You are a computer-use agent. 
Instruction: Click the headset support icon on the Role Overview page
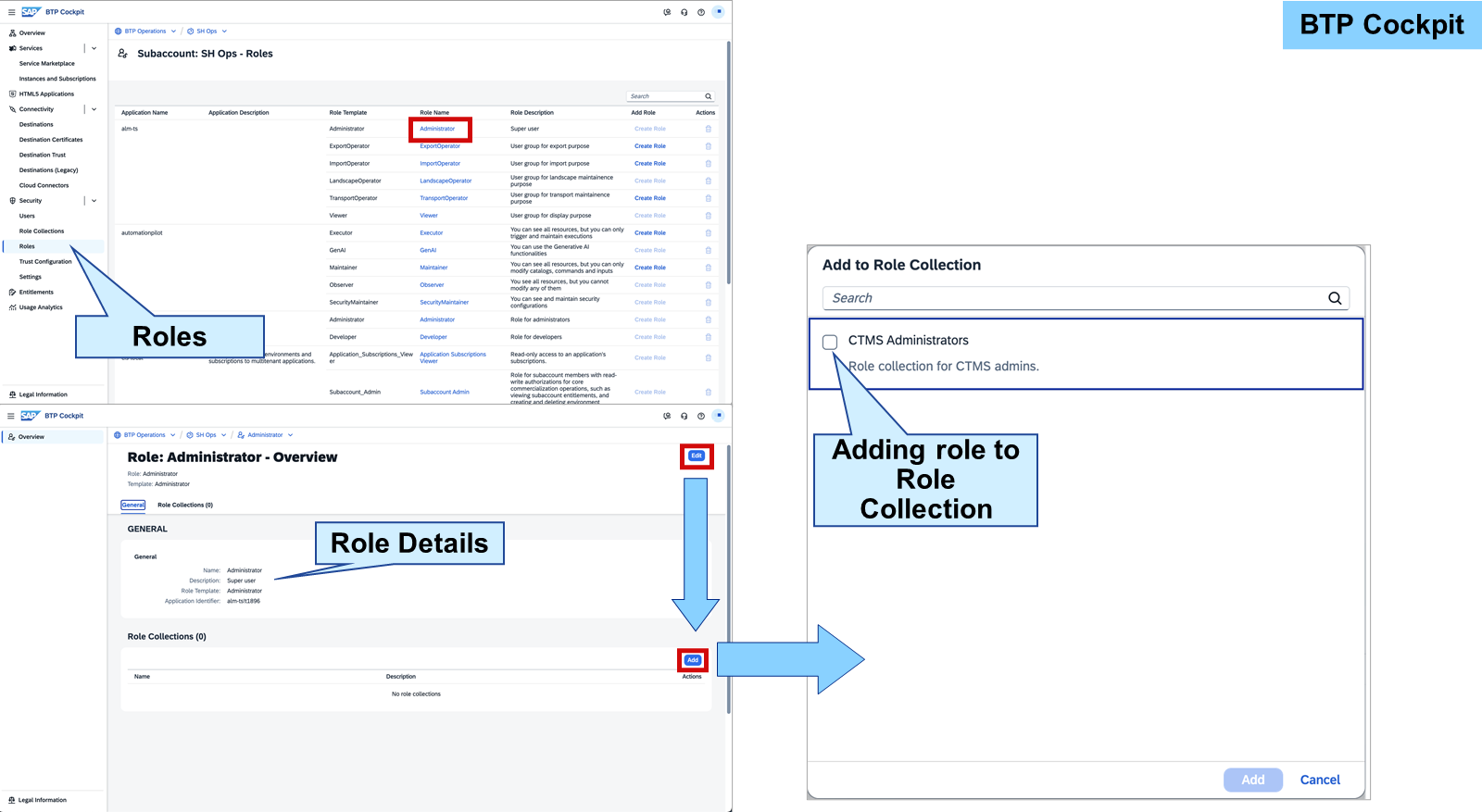[684, 416]
